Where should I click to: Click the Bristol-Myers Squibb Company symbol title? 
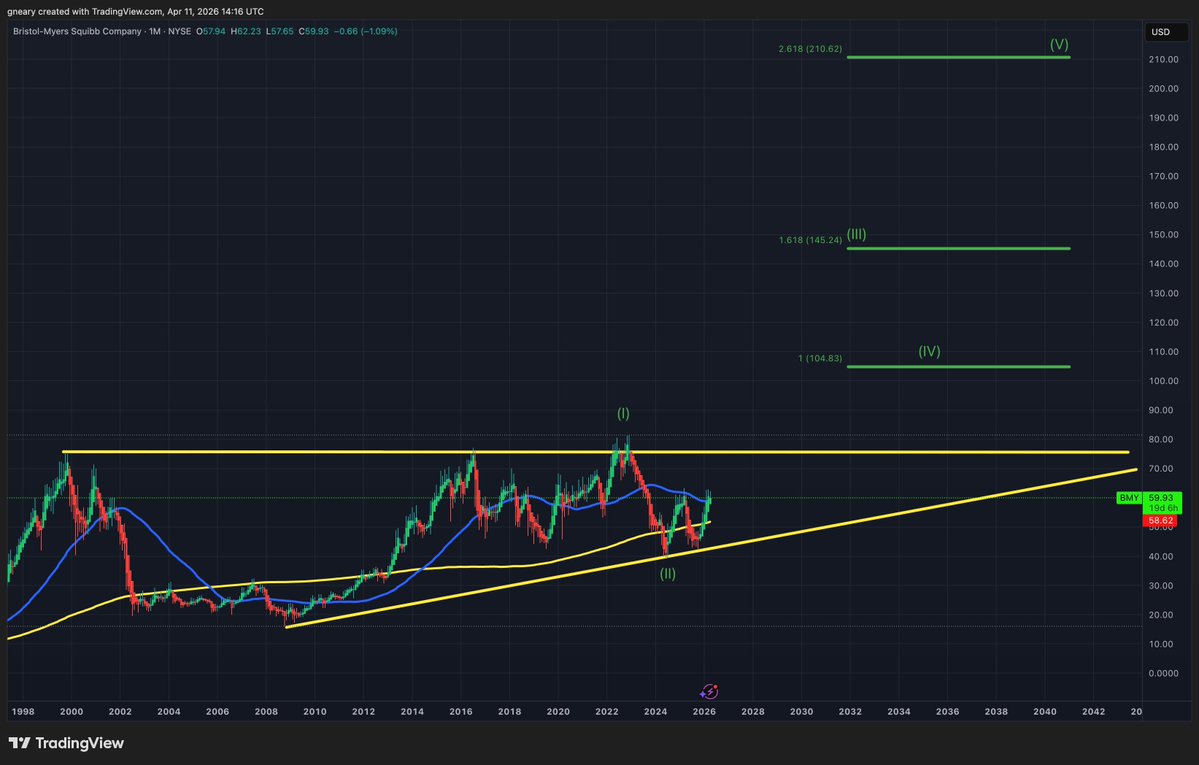click(x=77, y=31)
